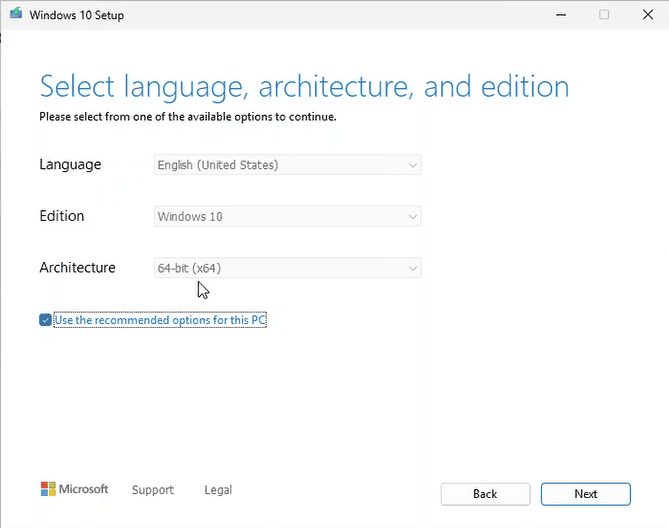This screenshot has height=528, width=669.
Task: Open the Edition dropdown showing Windows 10
Action: (288, 216)
